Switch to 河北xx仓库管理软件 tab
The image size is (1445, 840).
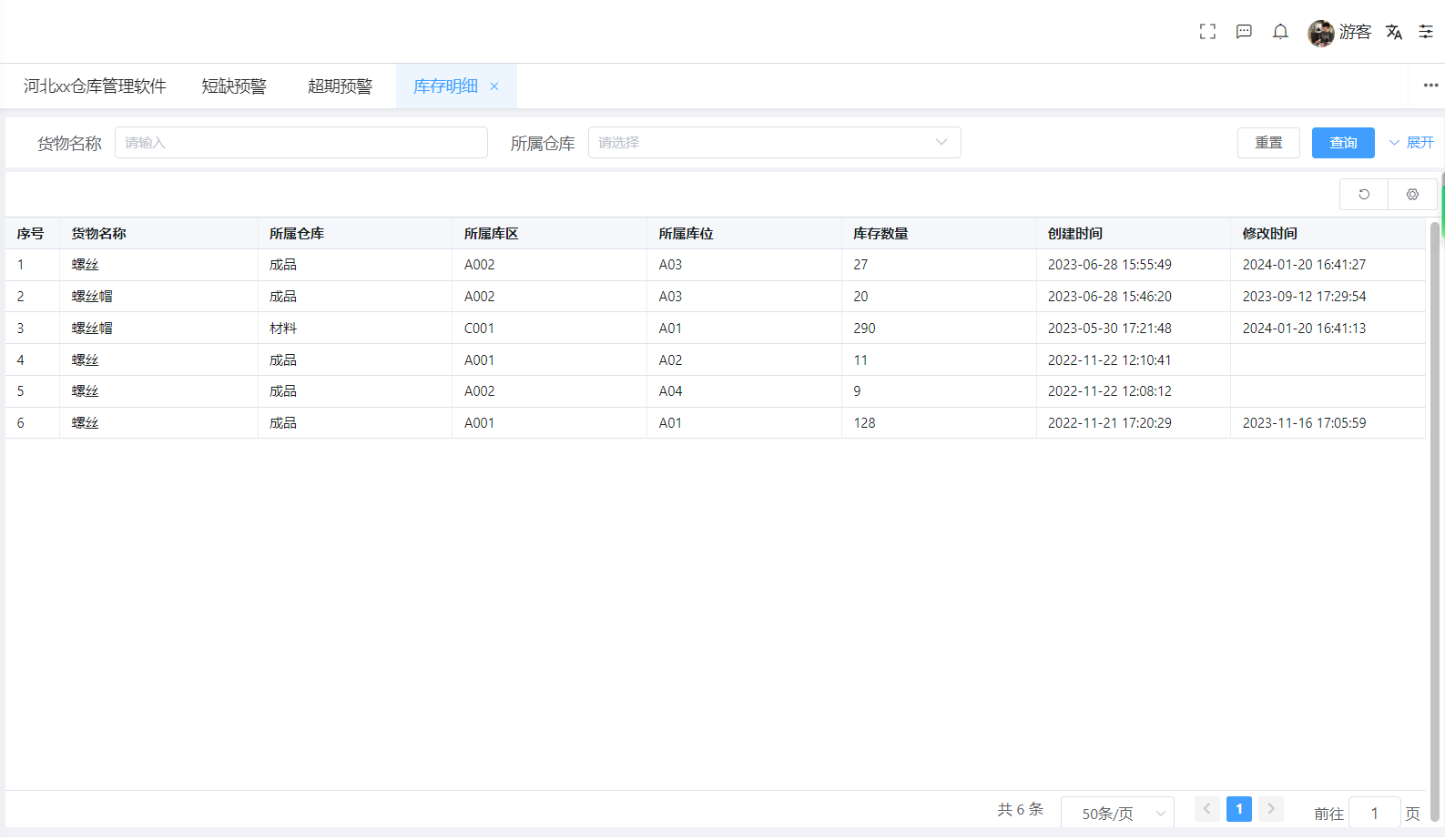tap(95, 86)
